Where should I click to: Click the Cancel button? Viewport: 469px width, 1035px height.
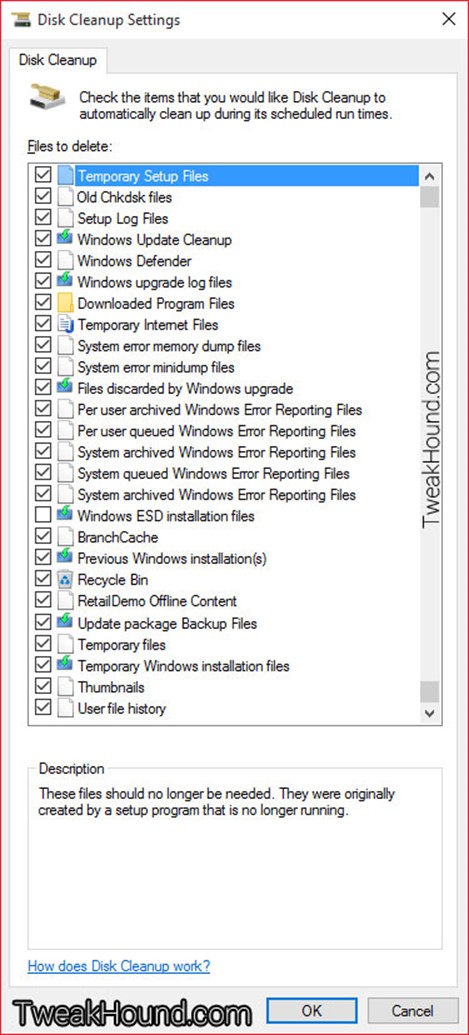click(412, 1011)
